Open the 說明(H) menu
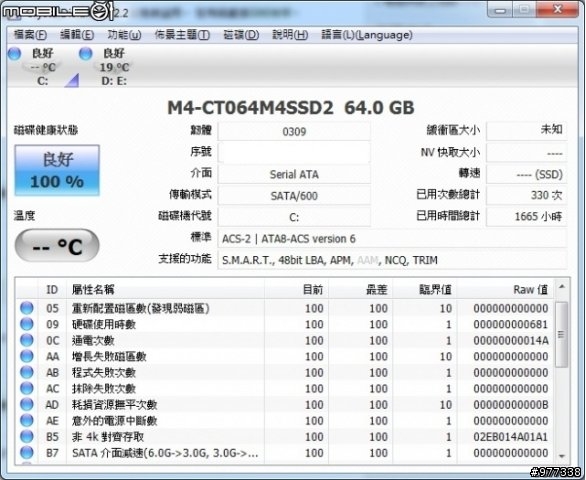 (290, 35)
